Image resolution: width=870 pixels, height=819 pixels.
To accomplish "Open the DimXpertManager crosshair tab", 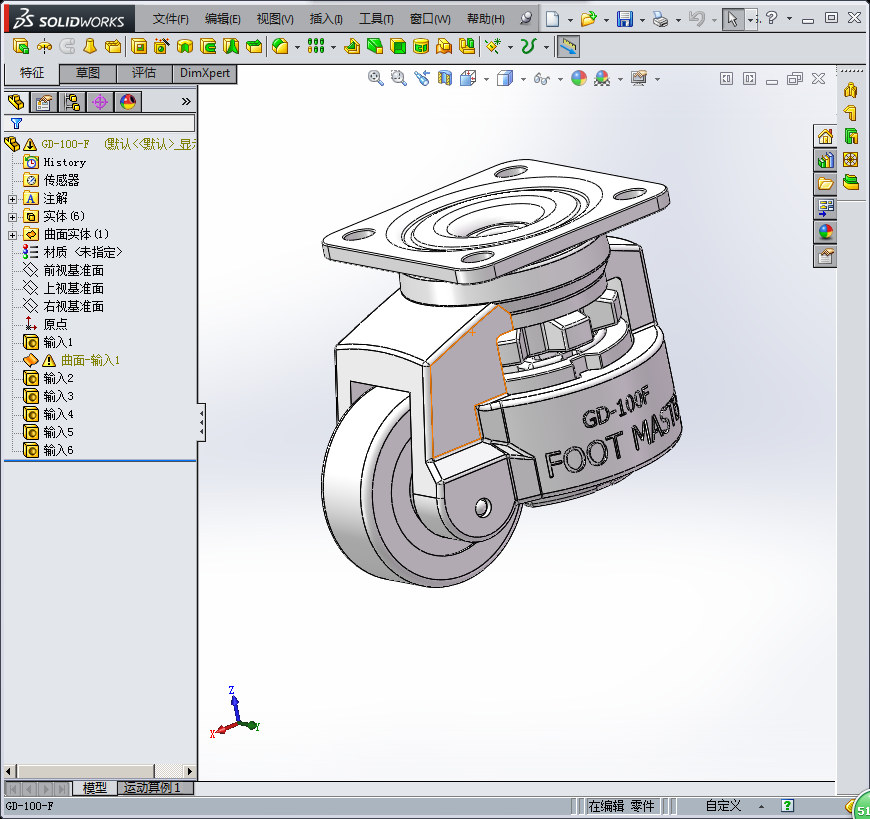I will (x=100, y=102).
